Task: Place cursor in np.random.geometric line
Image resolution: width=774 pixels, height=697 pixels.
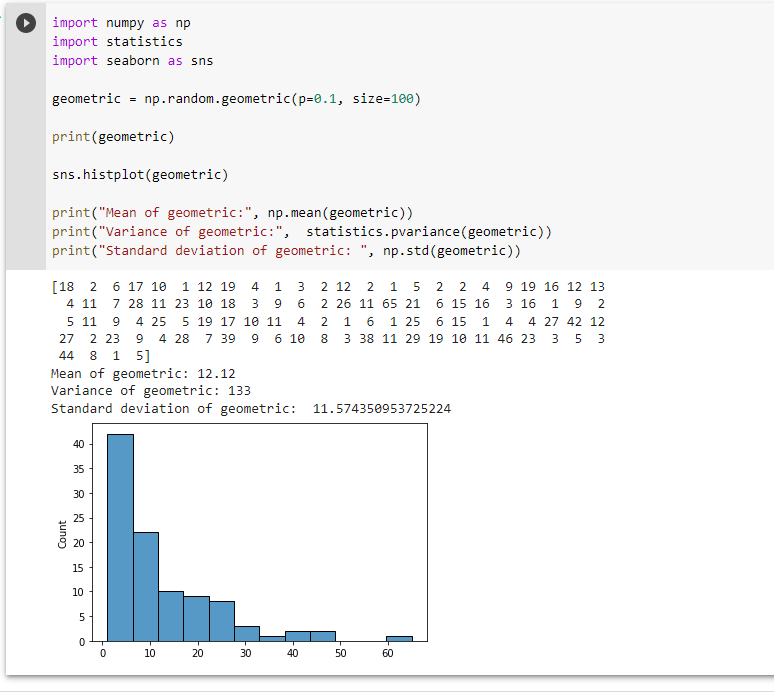Action: [236, 99]
